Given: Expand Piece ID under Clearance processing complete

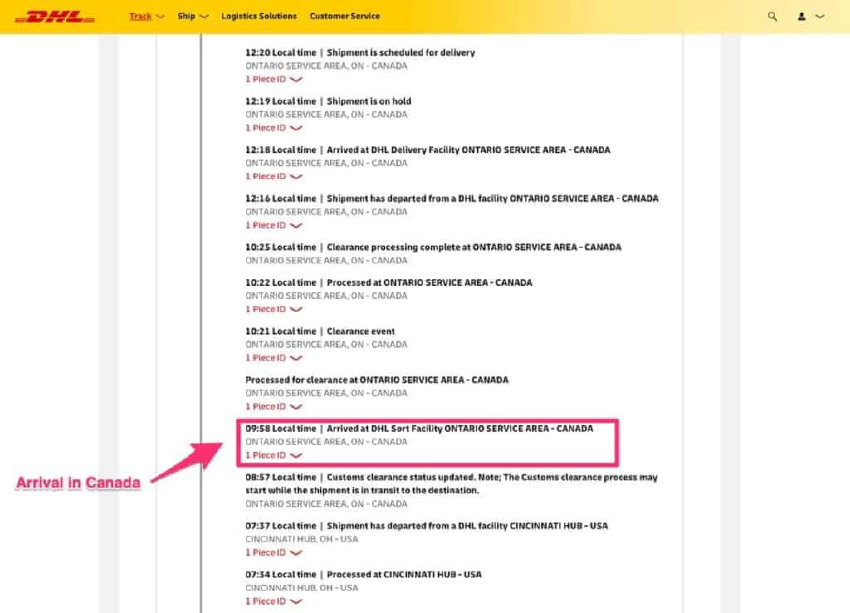Looking at the screenshot, I should point(273,274).
